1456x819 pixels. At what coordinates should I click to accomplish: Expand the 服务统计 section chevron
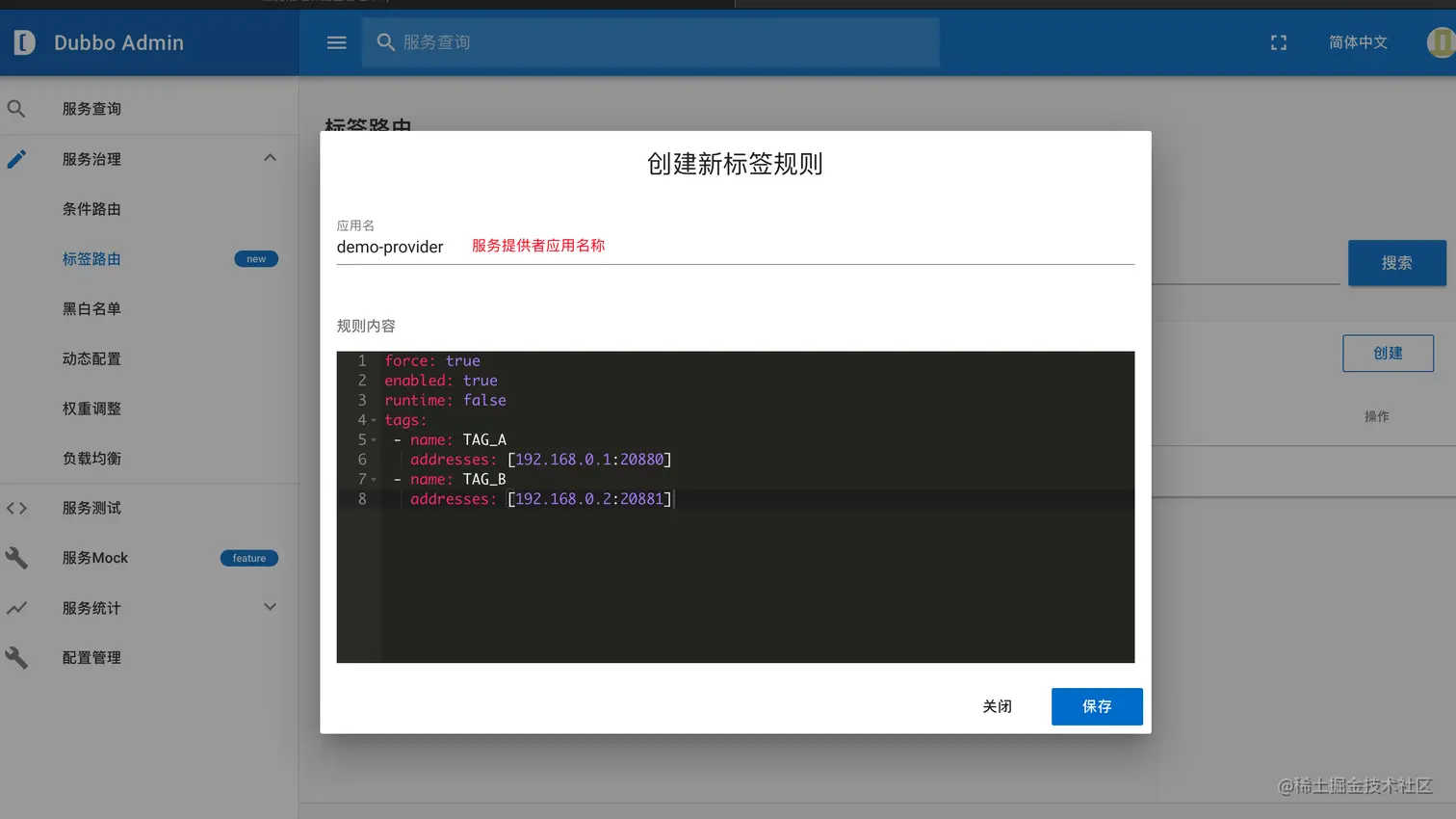(270, 607)
